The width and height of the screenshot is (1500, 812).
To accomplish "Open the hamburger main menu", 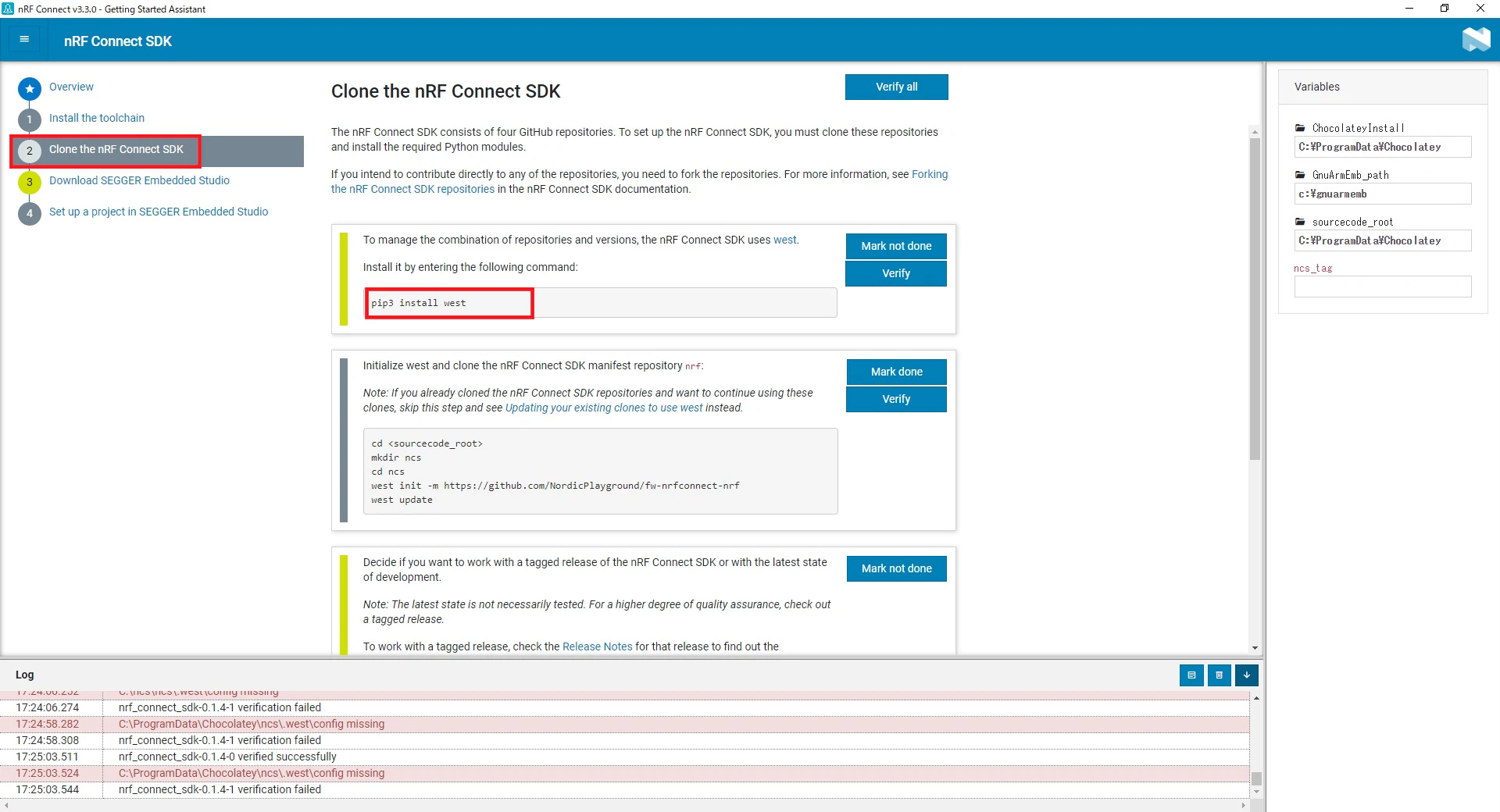I will tap(24, 40).
